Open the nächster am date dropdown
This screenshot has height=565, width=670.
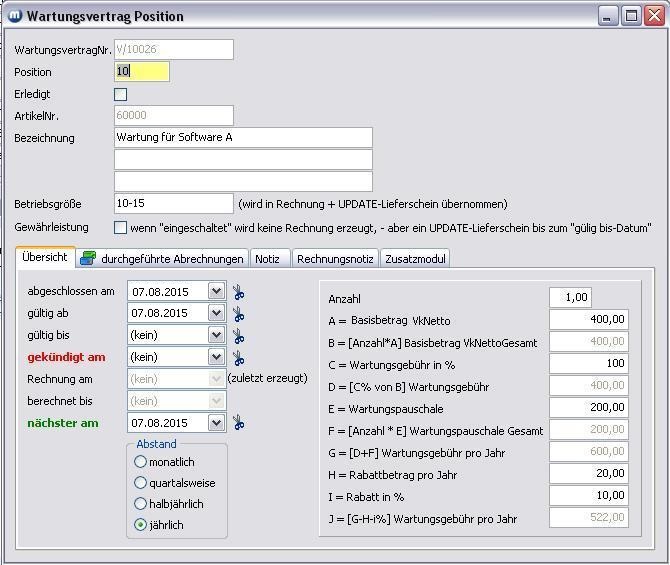[216, 423]
